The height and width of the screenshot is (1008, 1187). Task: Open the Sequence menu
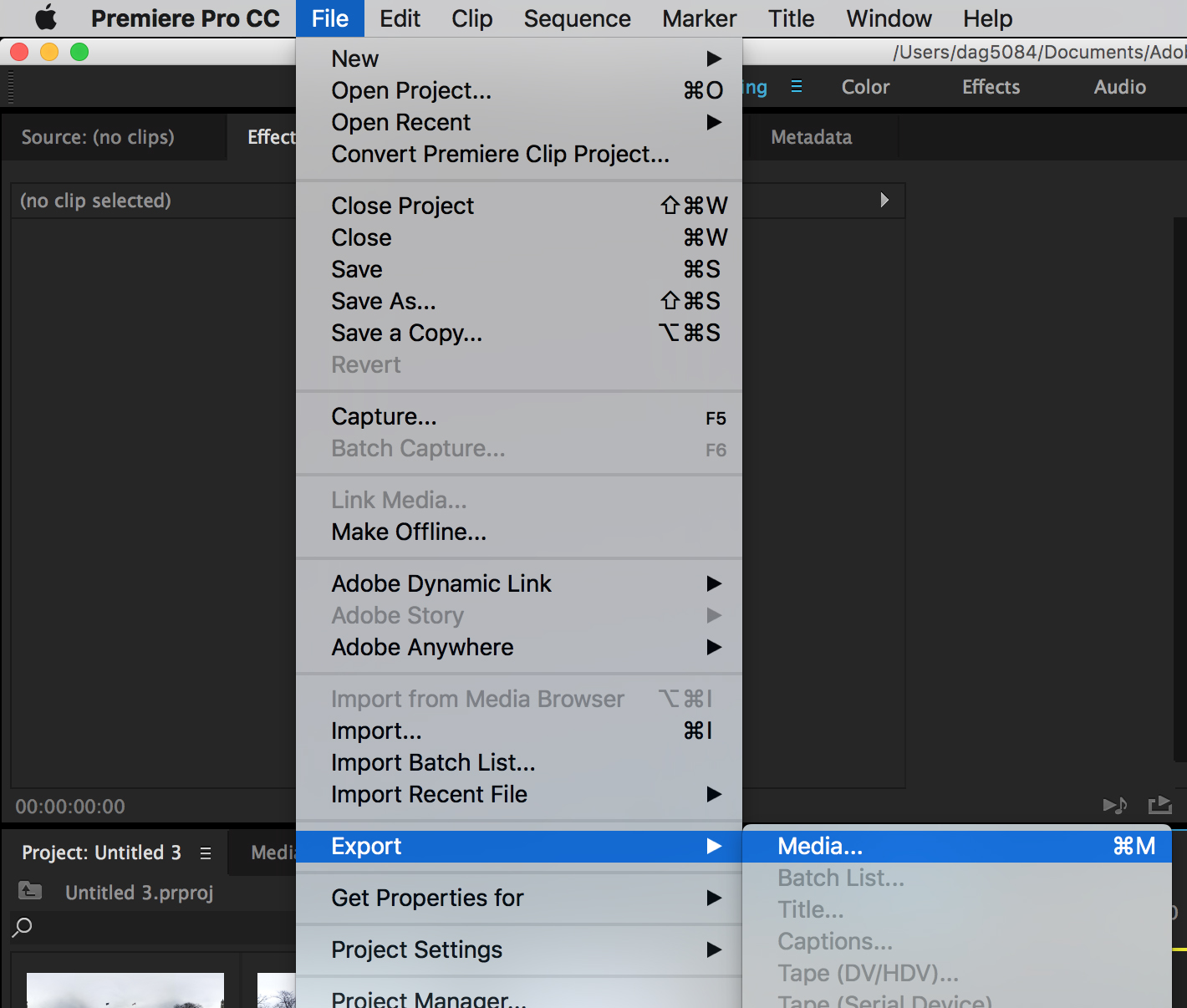577,18
